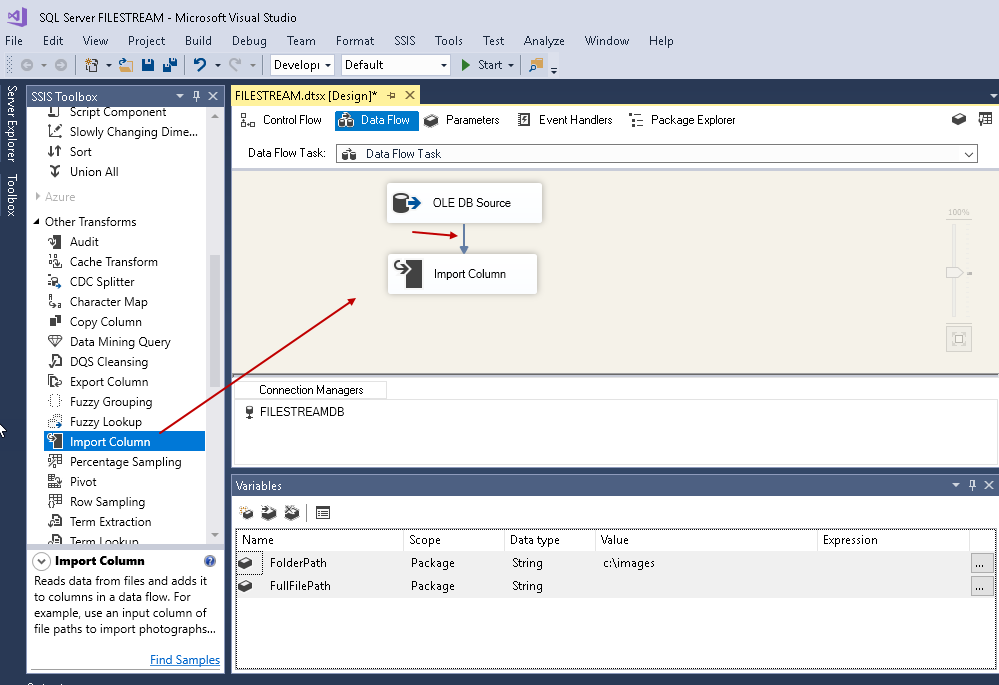Open the Package Explorer tab
The height and width of the screenshot is (685, 999).
pos(682,120)
